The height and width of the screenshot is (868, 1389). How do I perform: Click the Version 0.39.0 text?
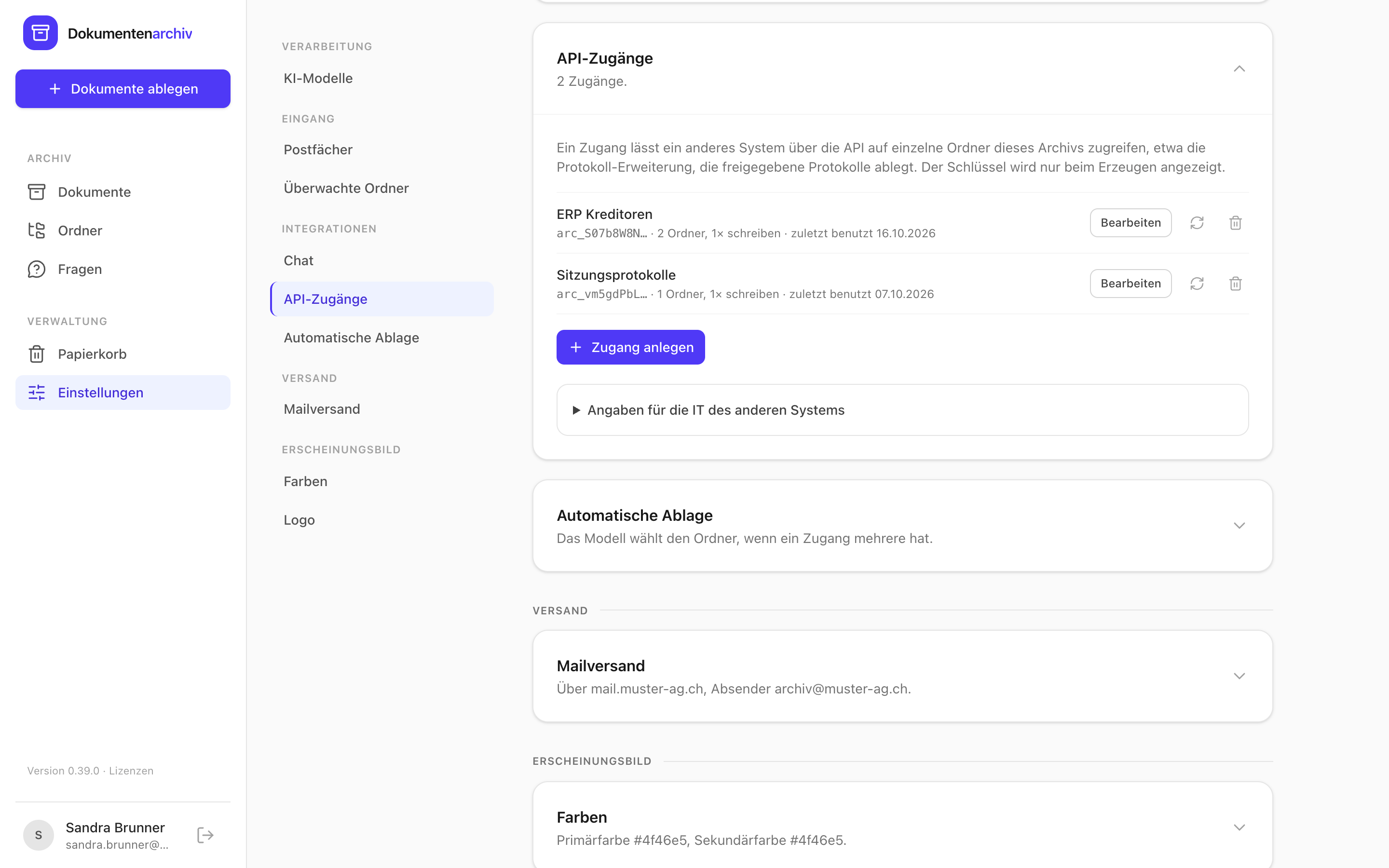pos(63,771)
